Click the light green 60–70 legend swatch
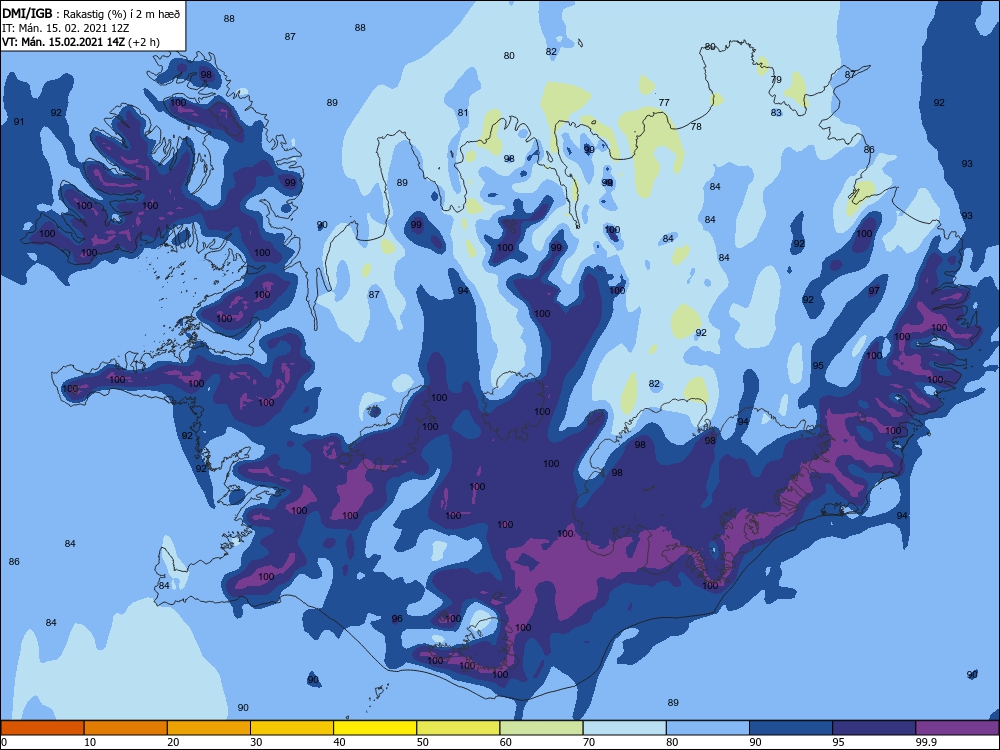This screenshot has width=1000, height=750. tap(541, 728)
